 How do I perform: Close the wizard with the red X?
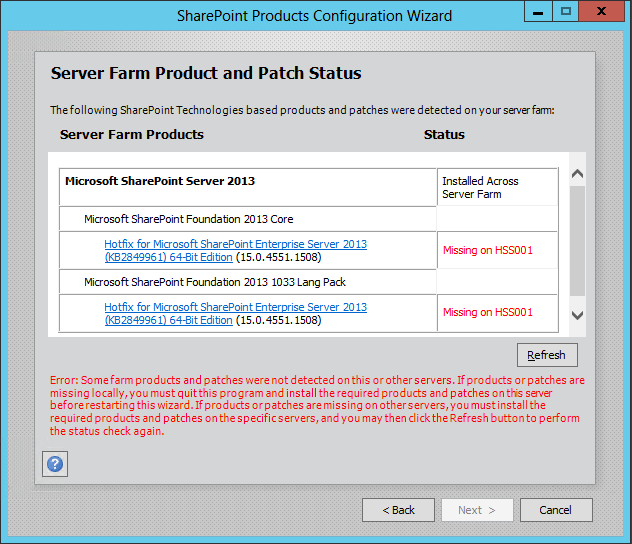(601, 12)
